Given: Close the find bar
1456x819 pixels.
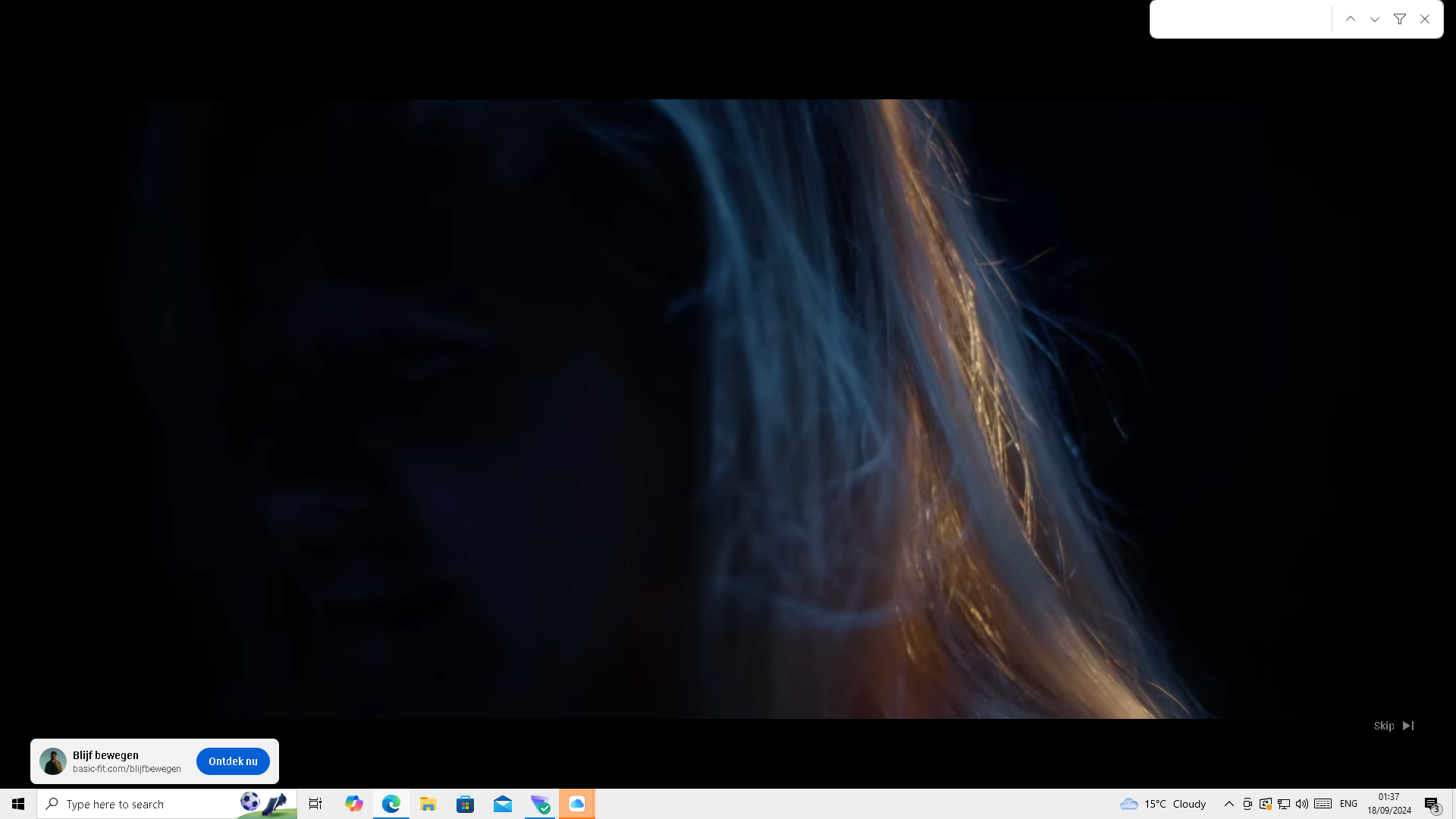Looking at the screenshot, I should click(x=1425, y=20).
